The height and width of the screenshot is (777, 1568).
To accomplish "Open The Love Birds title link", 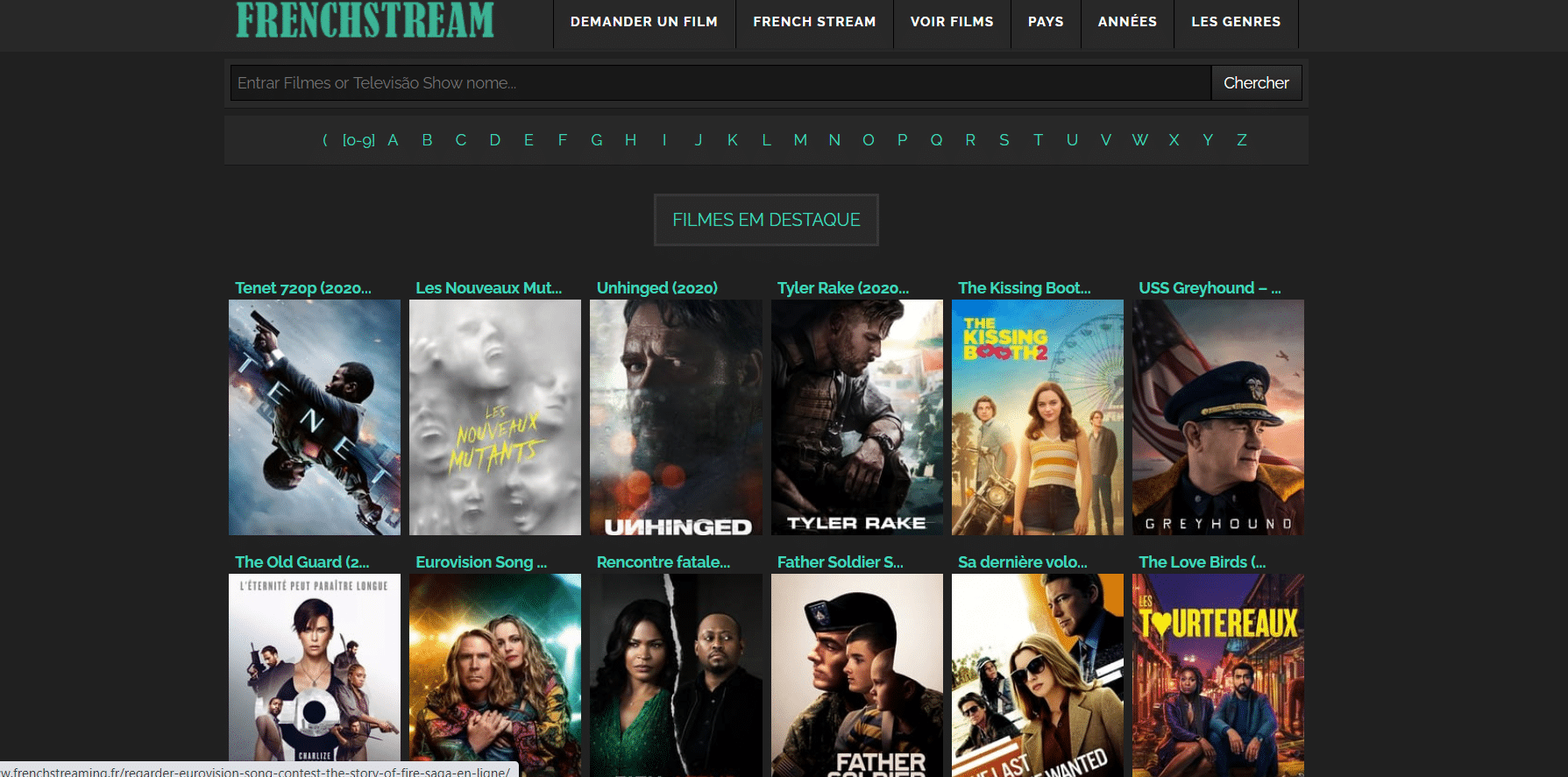I will click(1203, 562).
